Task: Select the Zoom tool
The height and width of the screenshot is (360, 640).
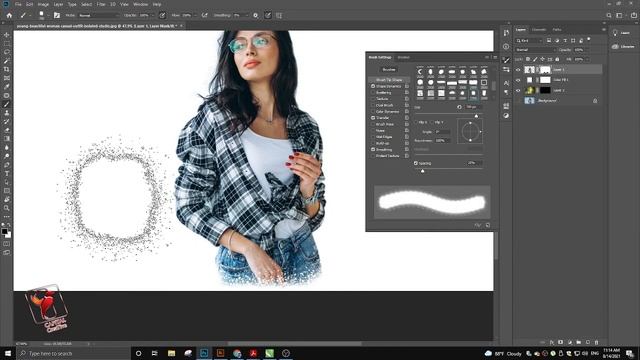Action: pyautogui.click(x=7, y=208)
